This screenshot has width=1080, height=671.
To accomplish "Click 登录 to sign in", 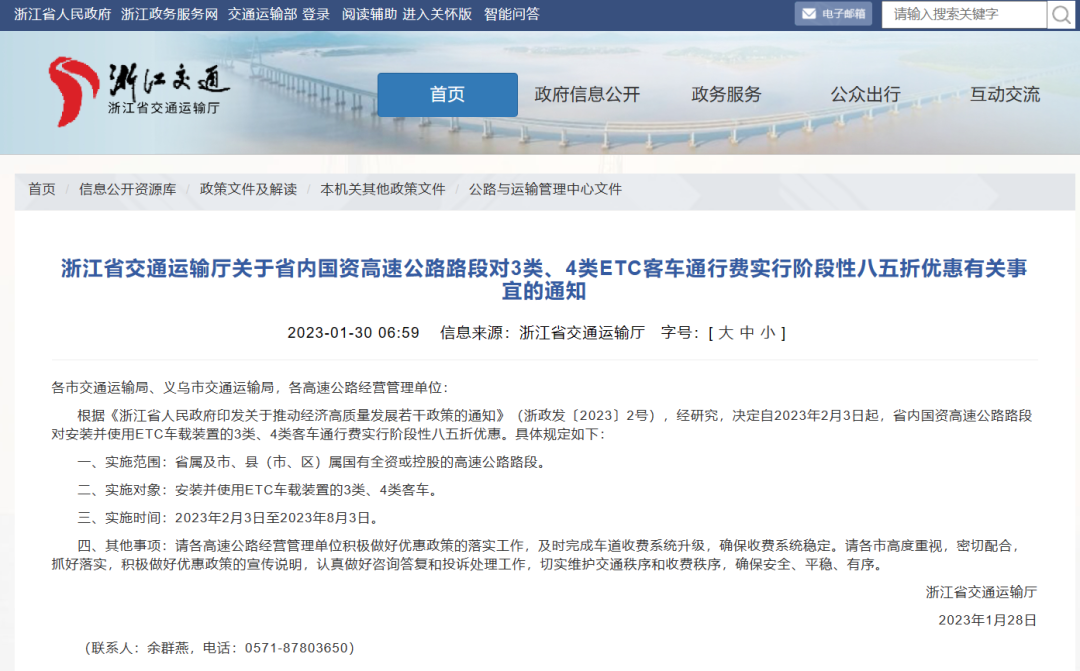I will point(316,14).
